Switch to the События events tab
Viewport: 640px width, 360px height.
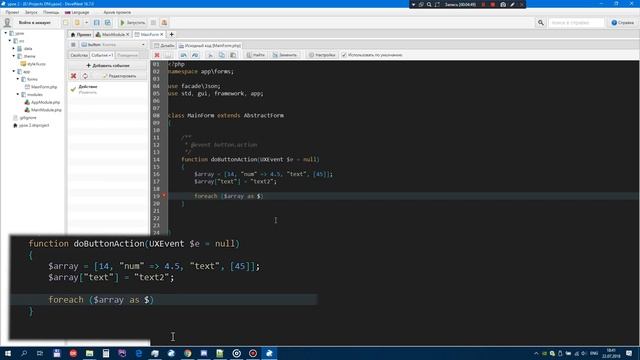[x=102, y=55]
